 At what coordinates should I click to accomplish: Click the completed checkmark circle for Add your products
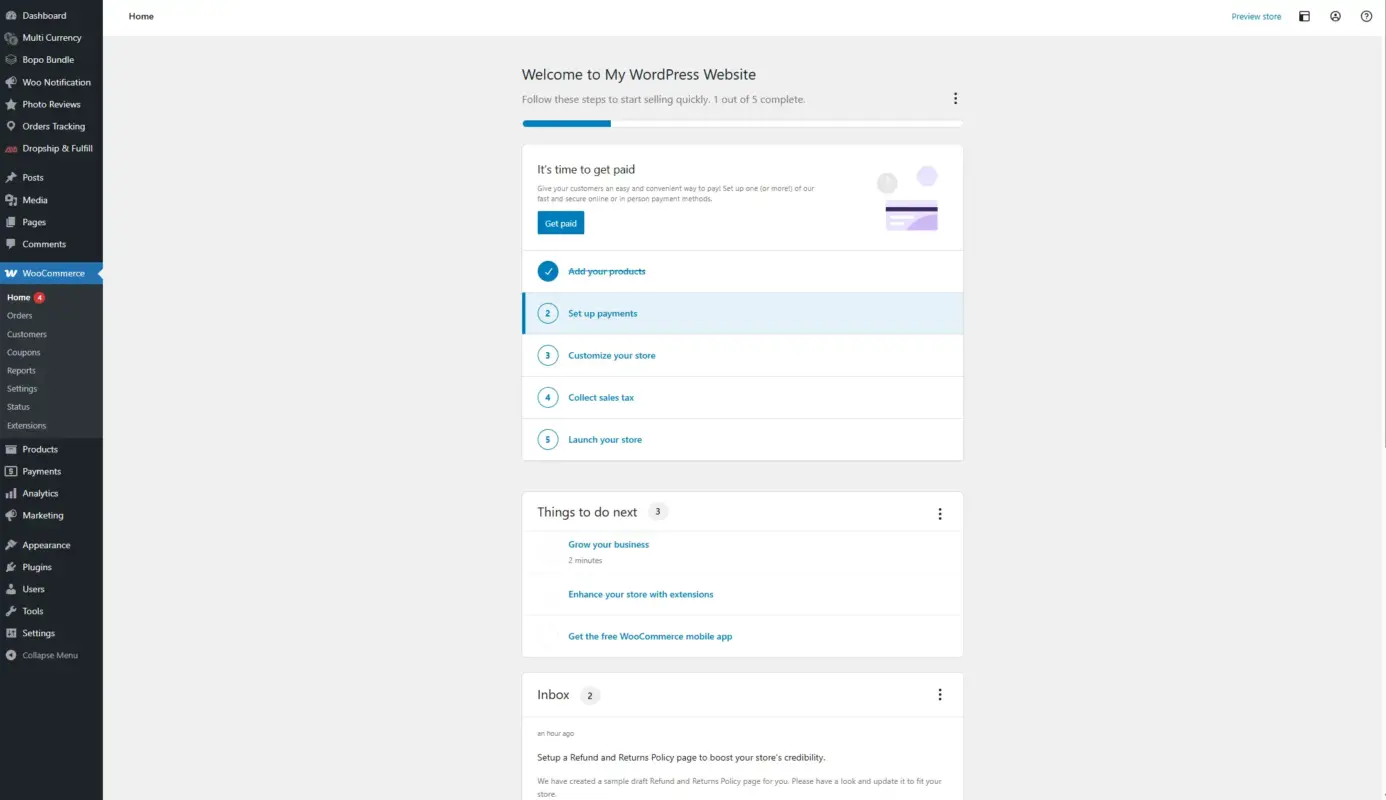tap(548, 271)
